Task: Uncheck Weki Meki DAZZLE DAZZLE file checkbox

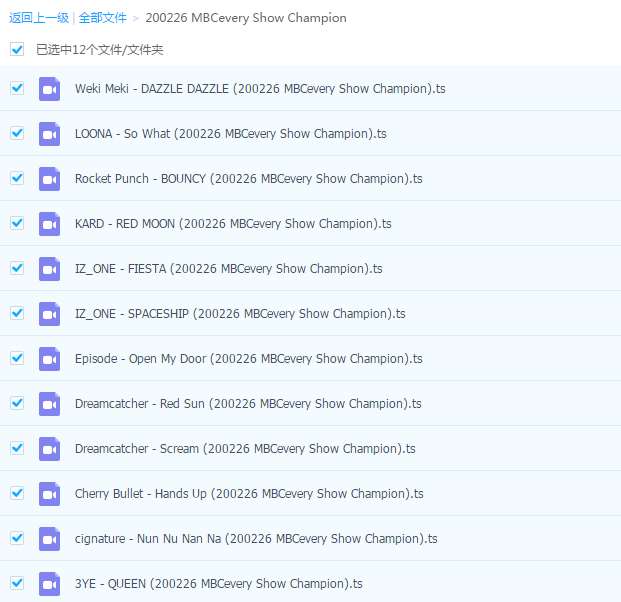Action: coord(17,88)
